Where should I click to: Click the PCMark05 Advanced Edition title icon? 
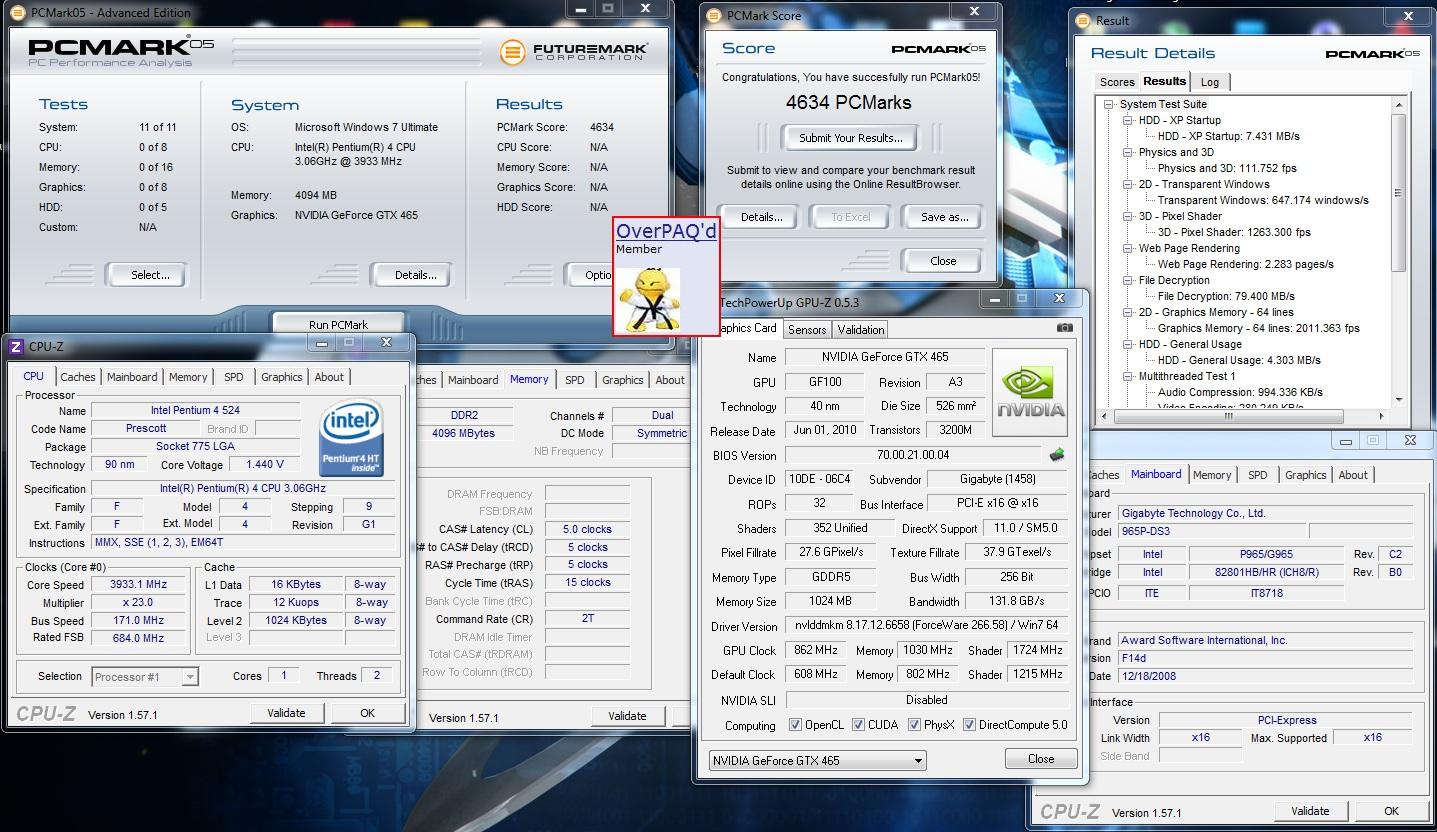[x=18, y=12]
